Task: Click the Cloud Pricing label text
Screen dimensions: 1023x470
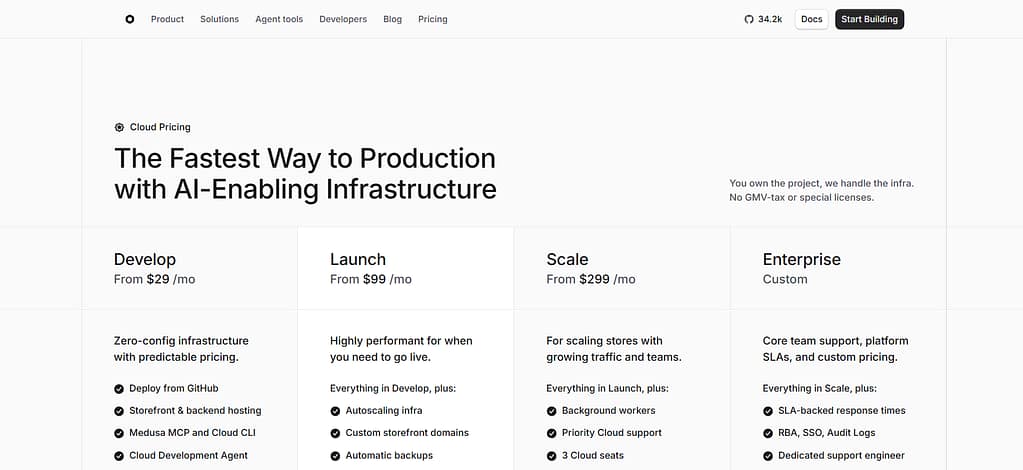Action: tap(160, 127)
